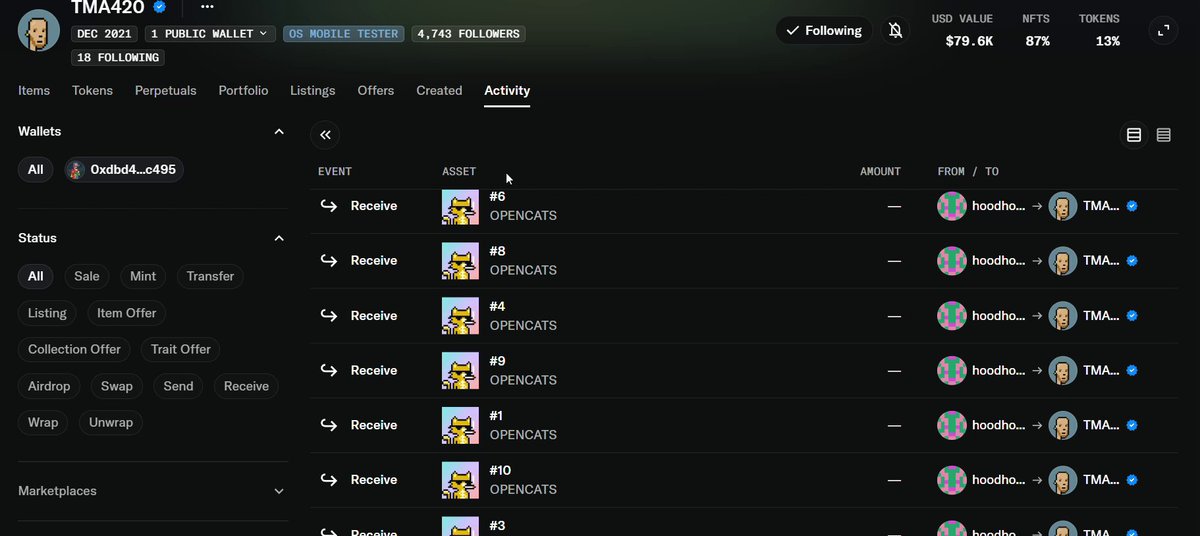Filter activity by Send
Image resolution: width=1200 pixels, height=536 pixels.
[178, 386]
